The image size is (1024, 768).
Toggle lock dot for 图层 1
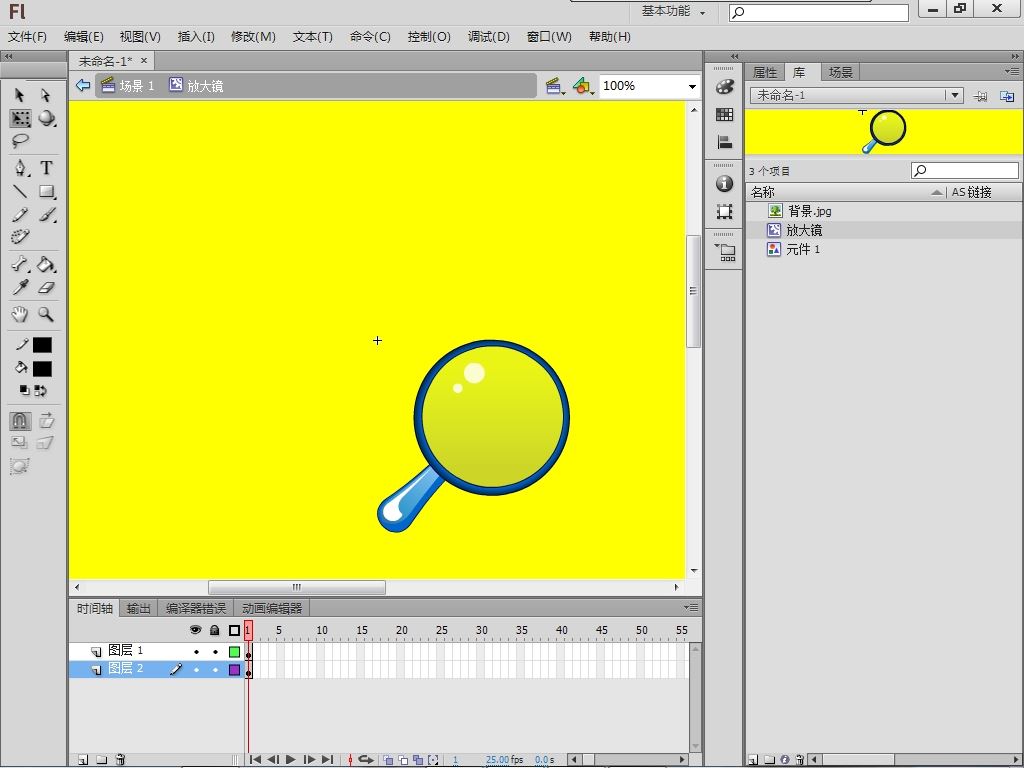(215, 652)
